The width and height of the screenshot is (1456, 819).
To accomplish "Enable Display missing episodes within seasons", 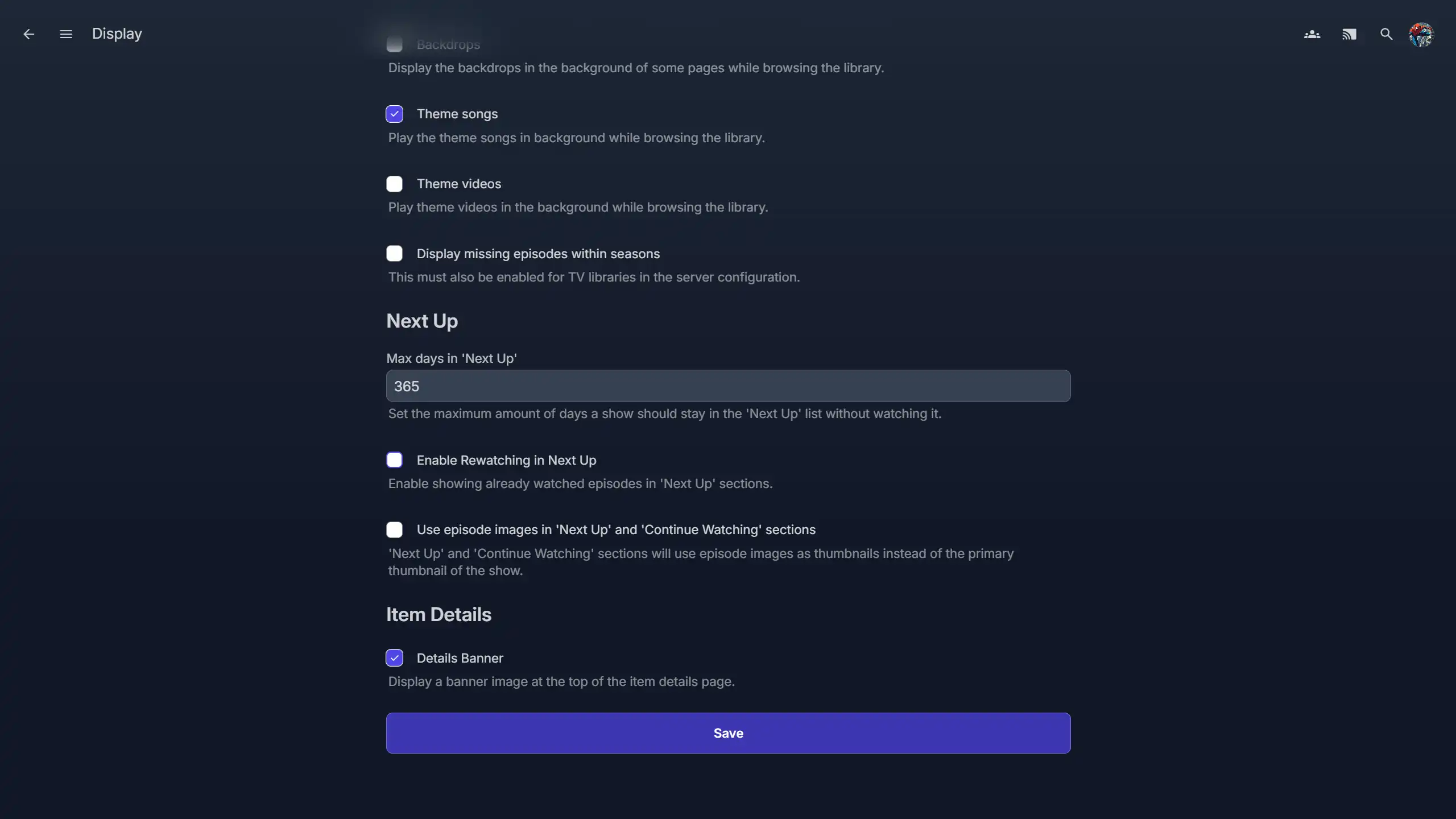I will pos(394,254).
